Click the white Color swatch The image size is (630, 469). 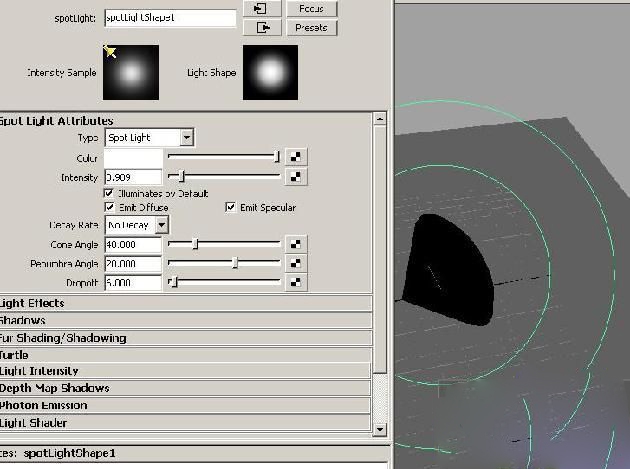click(133, 158)
